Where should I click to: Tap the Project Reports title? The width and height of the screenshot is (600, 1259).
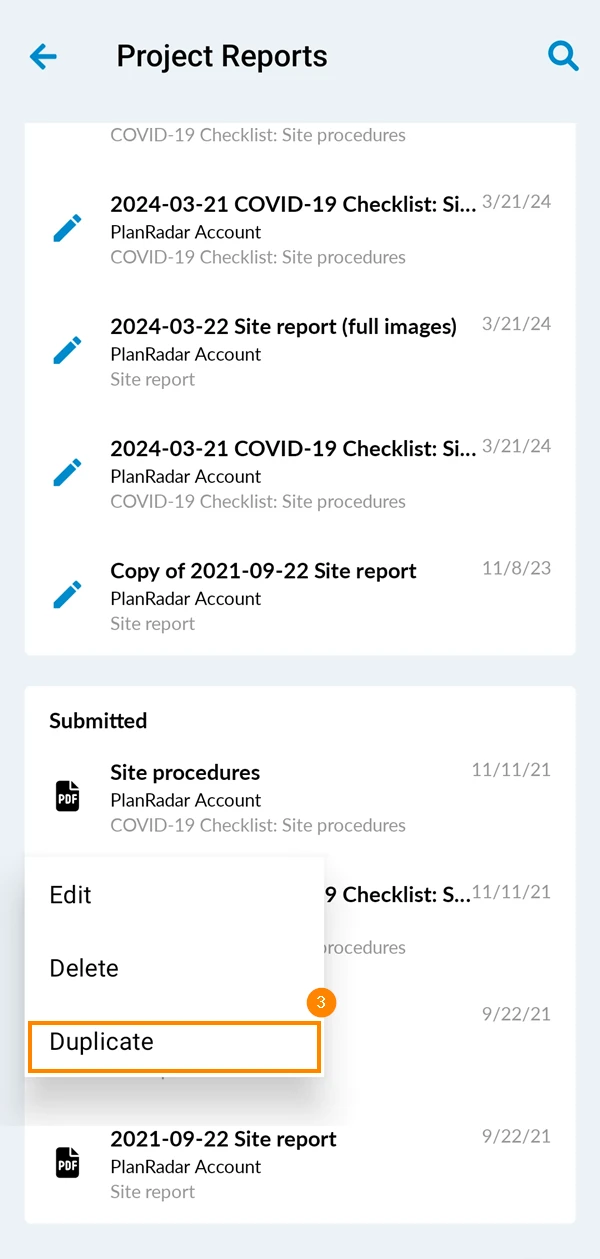[222, 56]
